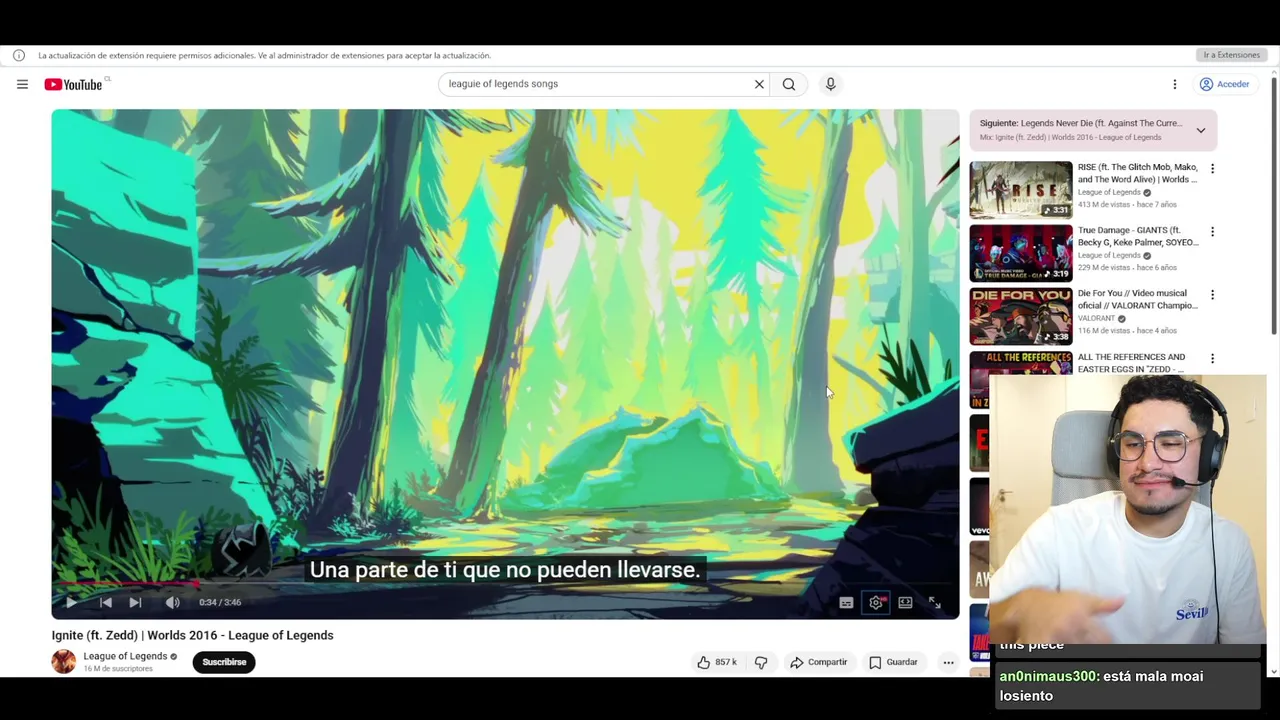Open League of Legends channel name link

click(x=125, y=656)
